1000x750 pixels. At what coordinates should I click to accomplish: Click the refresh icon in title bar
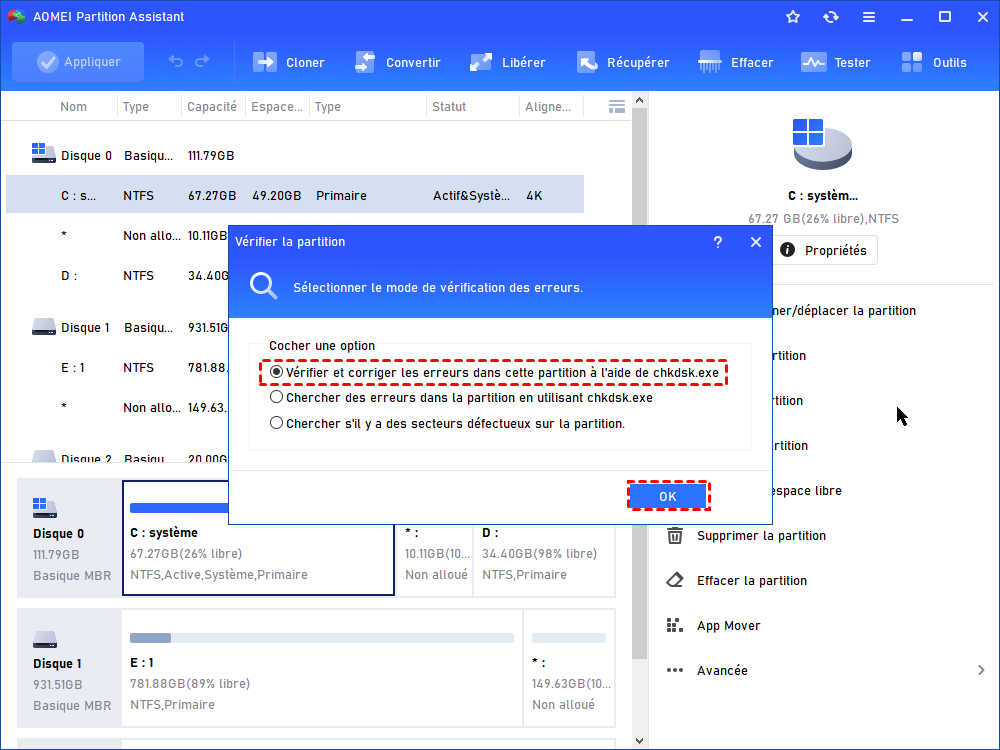[830, 17]
